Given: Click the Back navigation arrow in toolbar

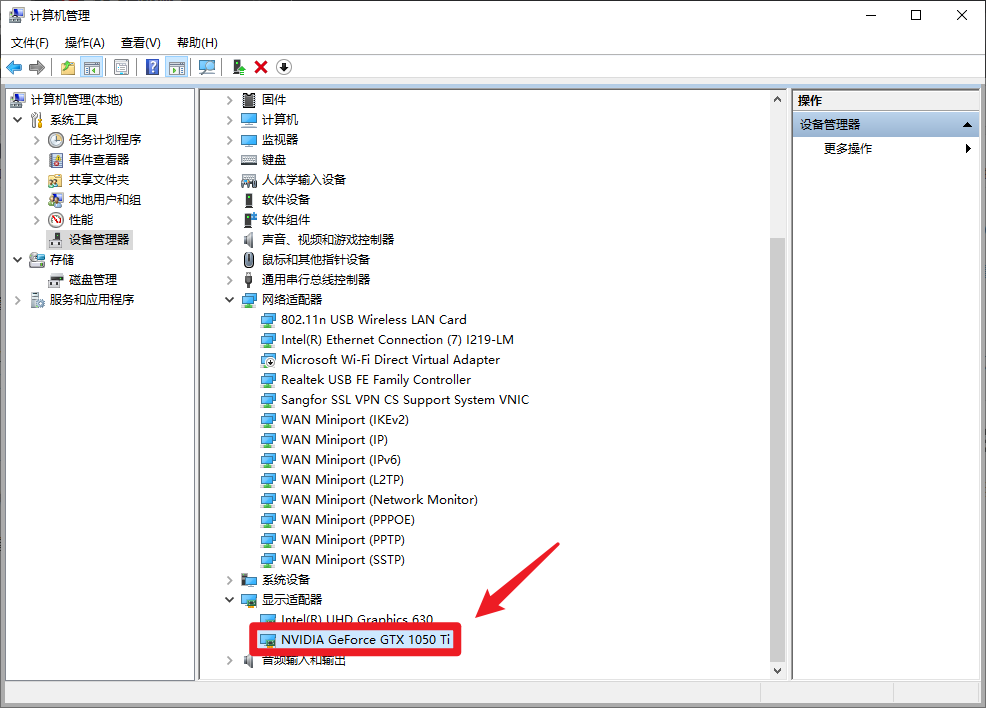Looking at the screenshot, I should (15, 67).
